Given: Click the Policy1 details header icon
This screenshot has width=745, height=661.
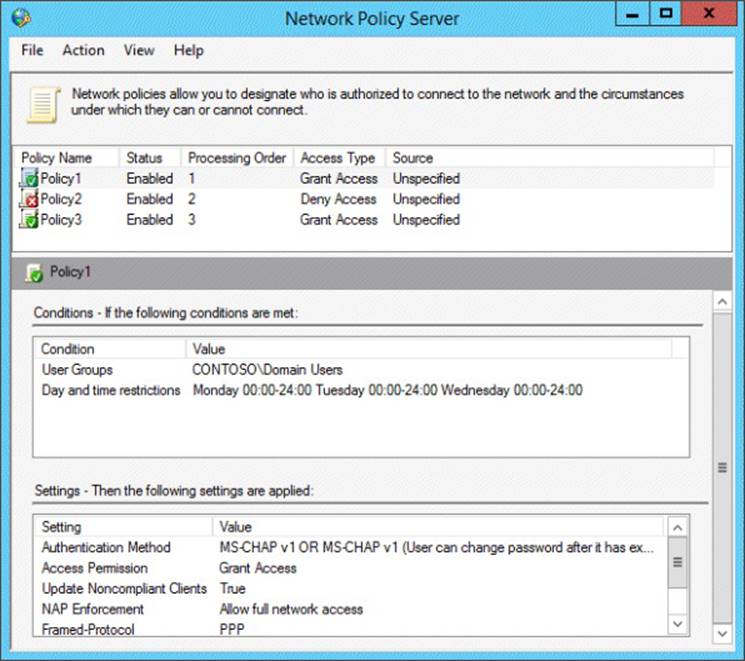Looking at the screenshot, I should tap(34, 271).
